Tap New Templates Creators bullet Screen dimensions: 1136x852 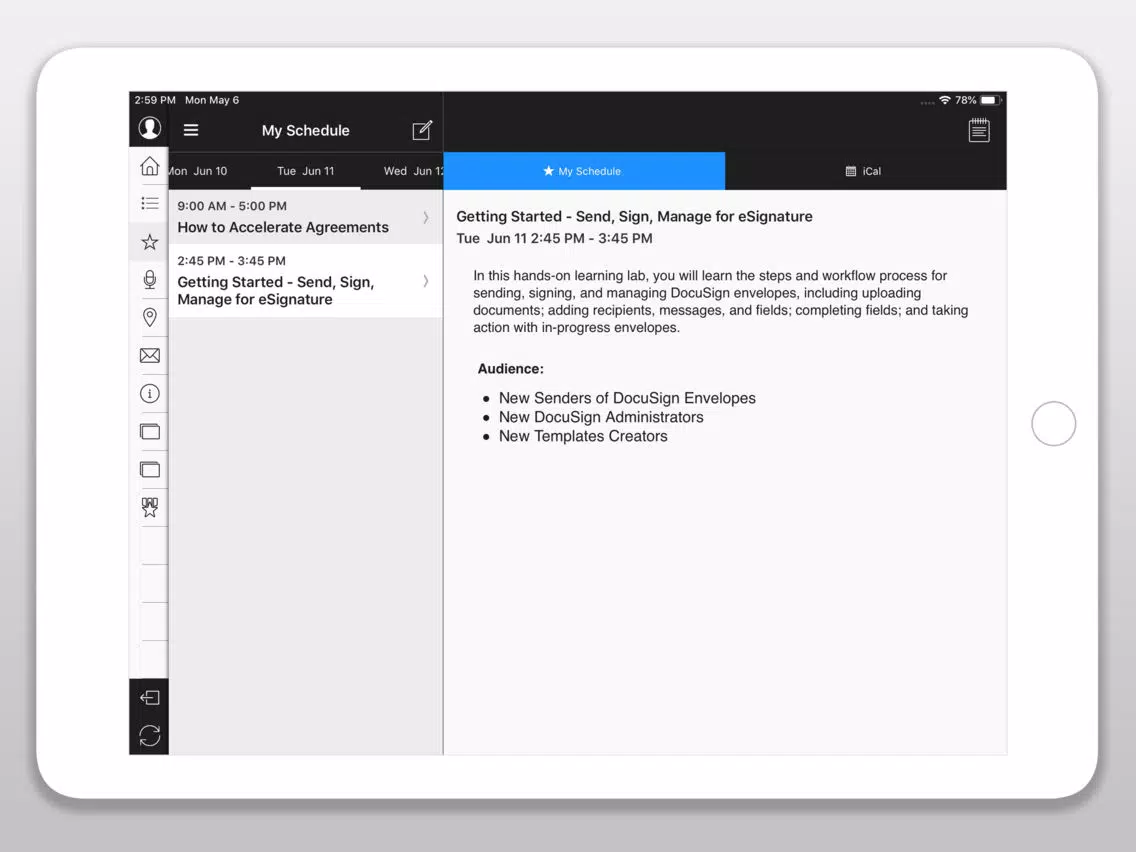click(583, 436)
